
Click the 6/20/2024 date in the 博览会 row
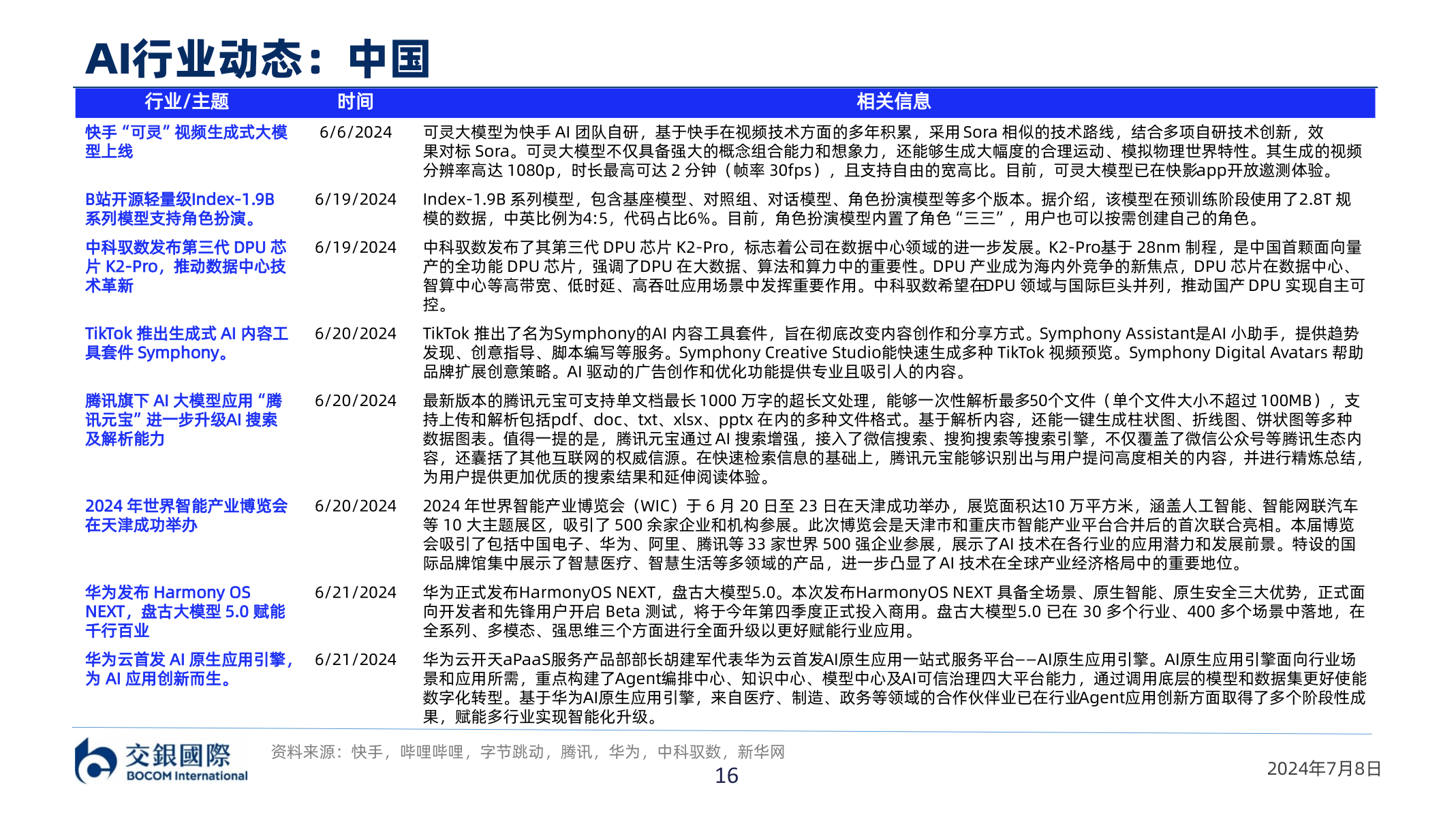(x=356, y=506)
